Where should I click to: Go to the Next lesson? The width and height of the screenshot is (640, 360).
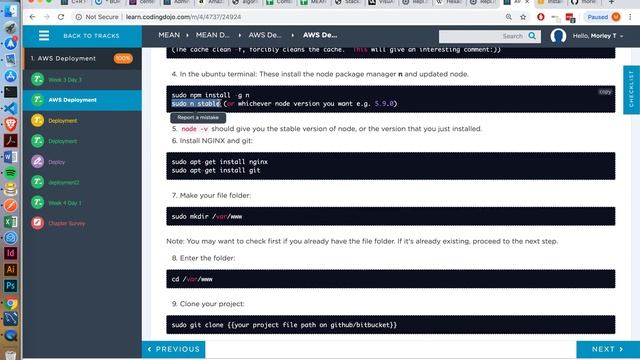[608, 349]
